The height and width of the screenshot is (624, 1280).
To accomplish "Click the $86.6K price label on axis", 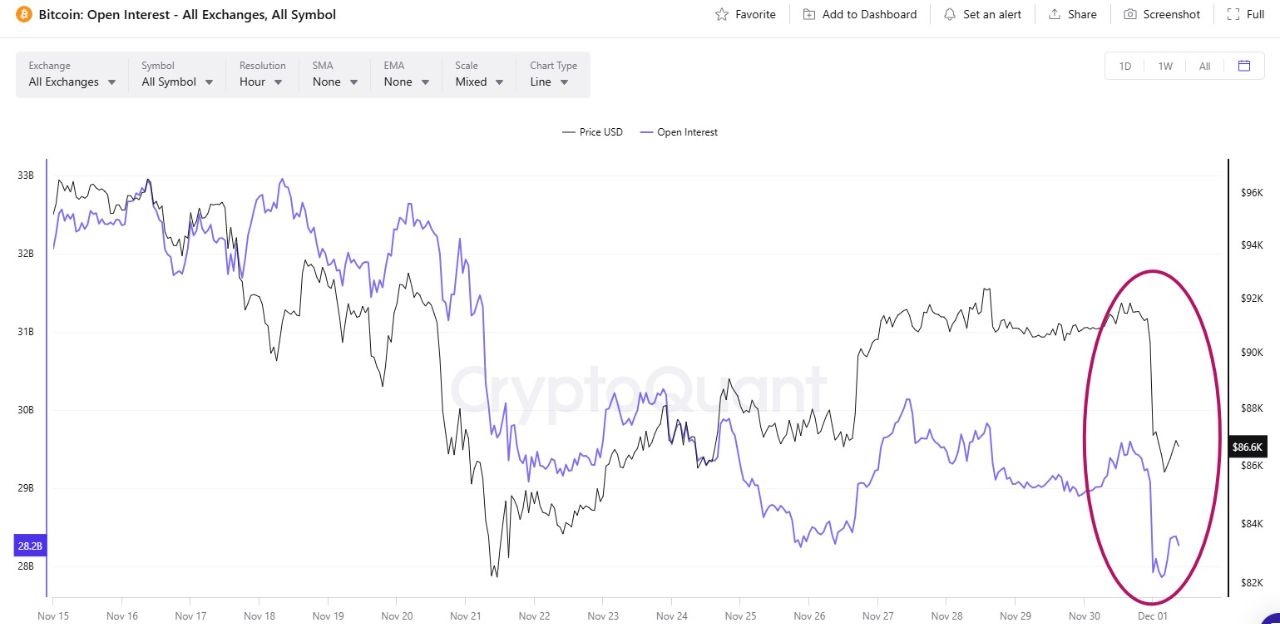I will (x=1247, y=447).
